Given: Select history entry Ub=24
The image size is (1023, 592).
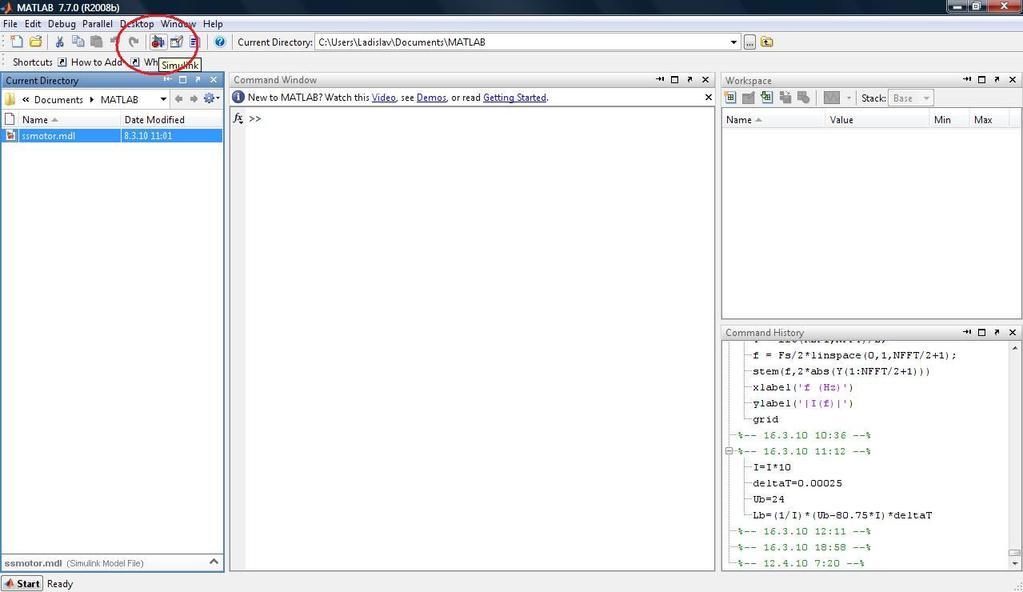Looking at the screenshot, I should coord(769,499).
